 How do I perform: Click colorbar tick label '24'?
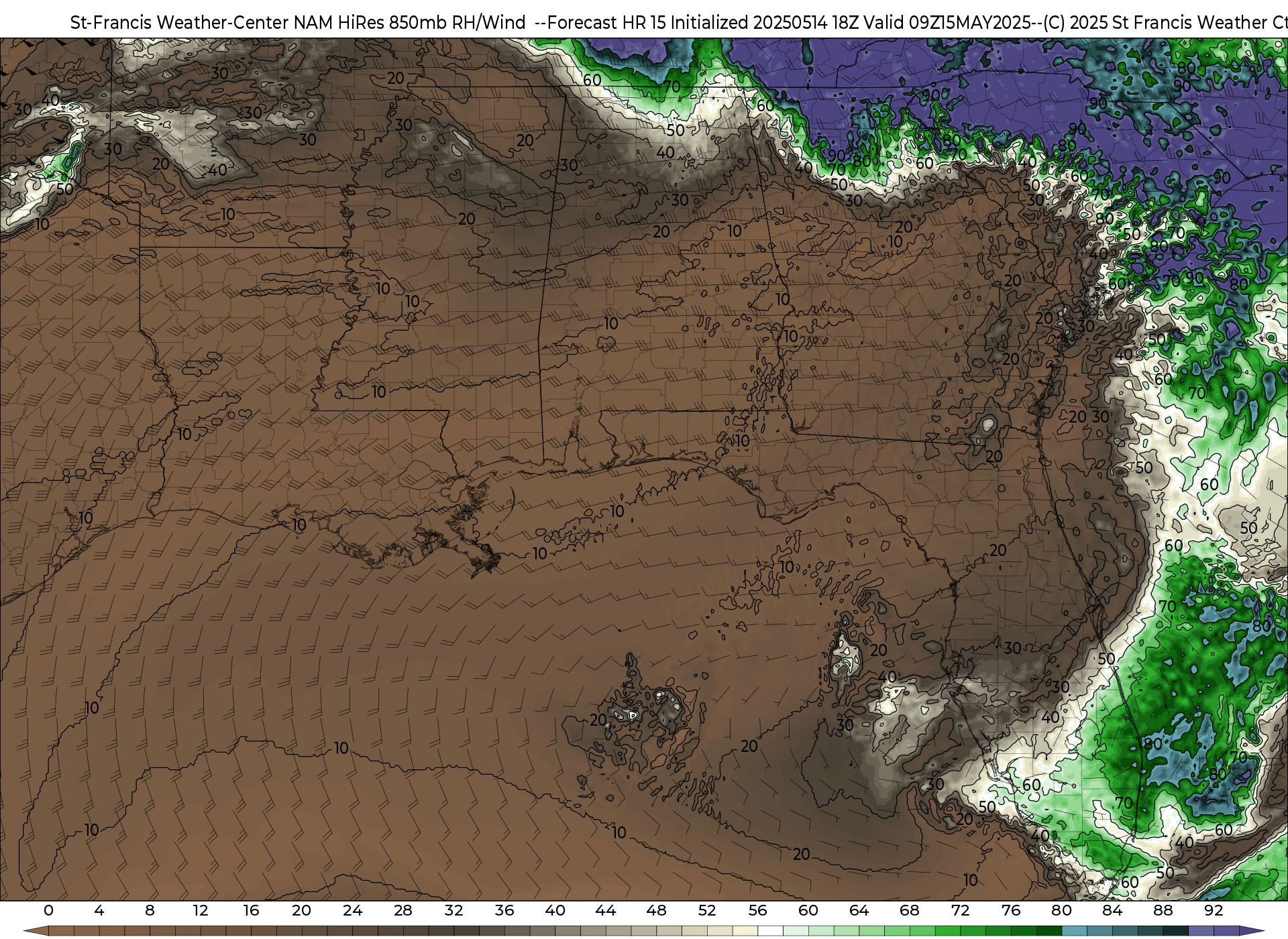pyautogui.click(x=352, y=910)
